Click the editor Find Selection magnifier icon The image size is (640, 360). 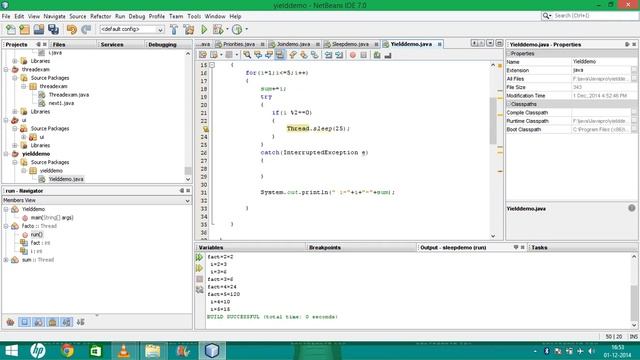(x=247, y=55)
